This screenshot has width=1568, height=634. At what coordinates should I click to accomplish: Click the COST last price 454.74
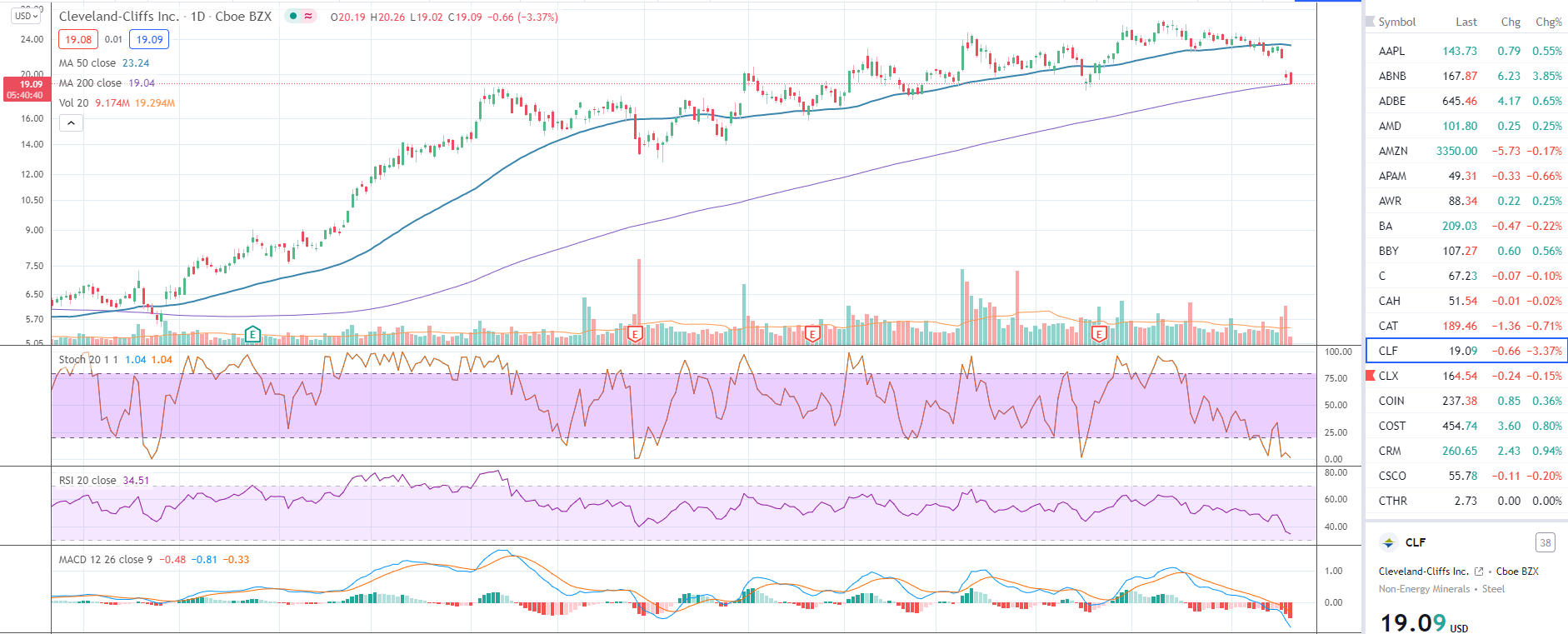coord(1460,426)
